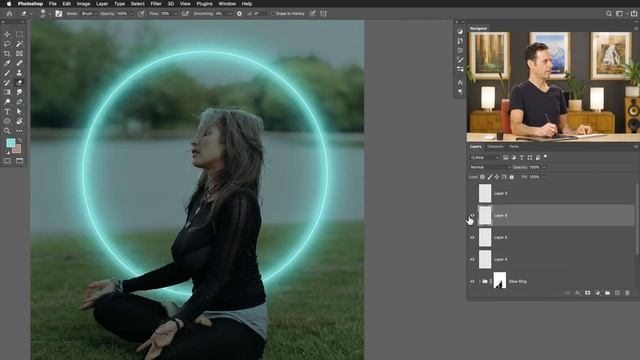The height and width of the screenshot is (360, 640).
Task: Open the options bar Opacity slider arrow
Action: [x=131, y=13]
